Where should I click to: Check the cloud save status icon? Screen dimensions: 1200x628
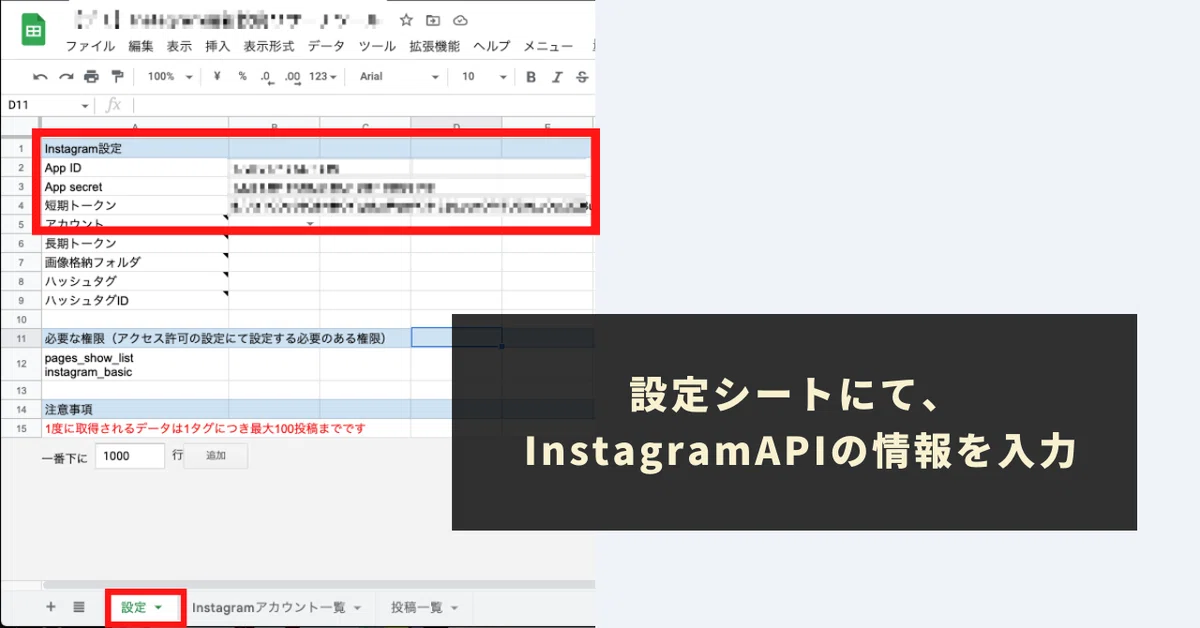point(460,20)
